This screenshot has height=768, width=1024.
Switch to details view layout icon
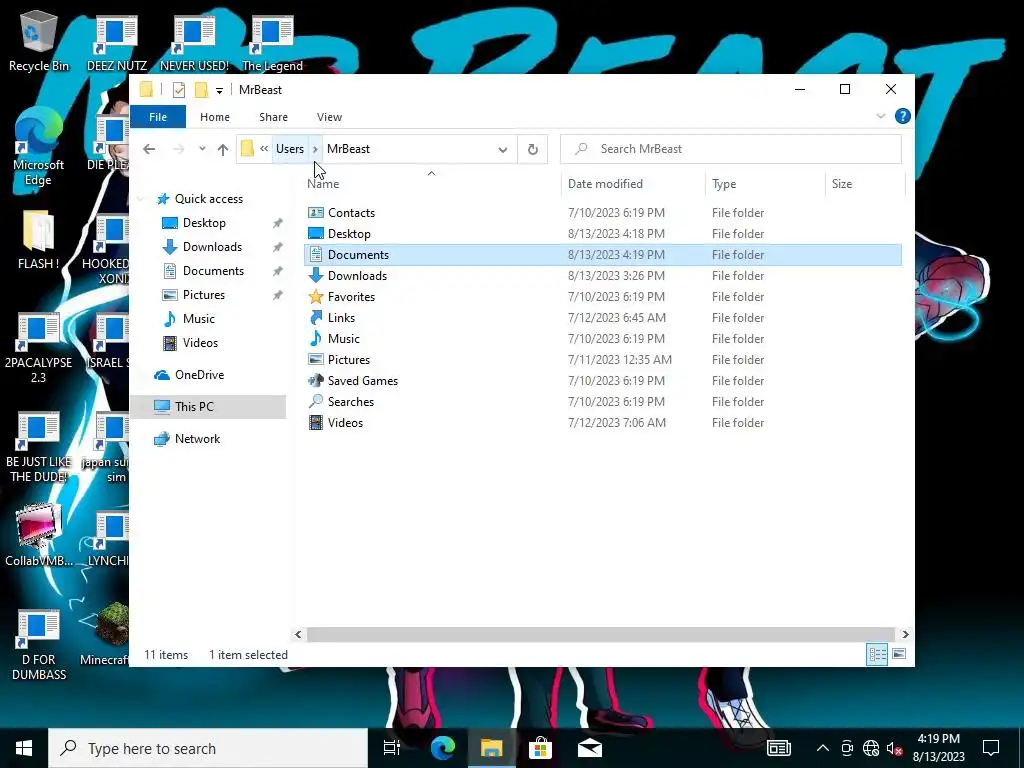tap(877, 654)
